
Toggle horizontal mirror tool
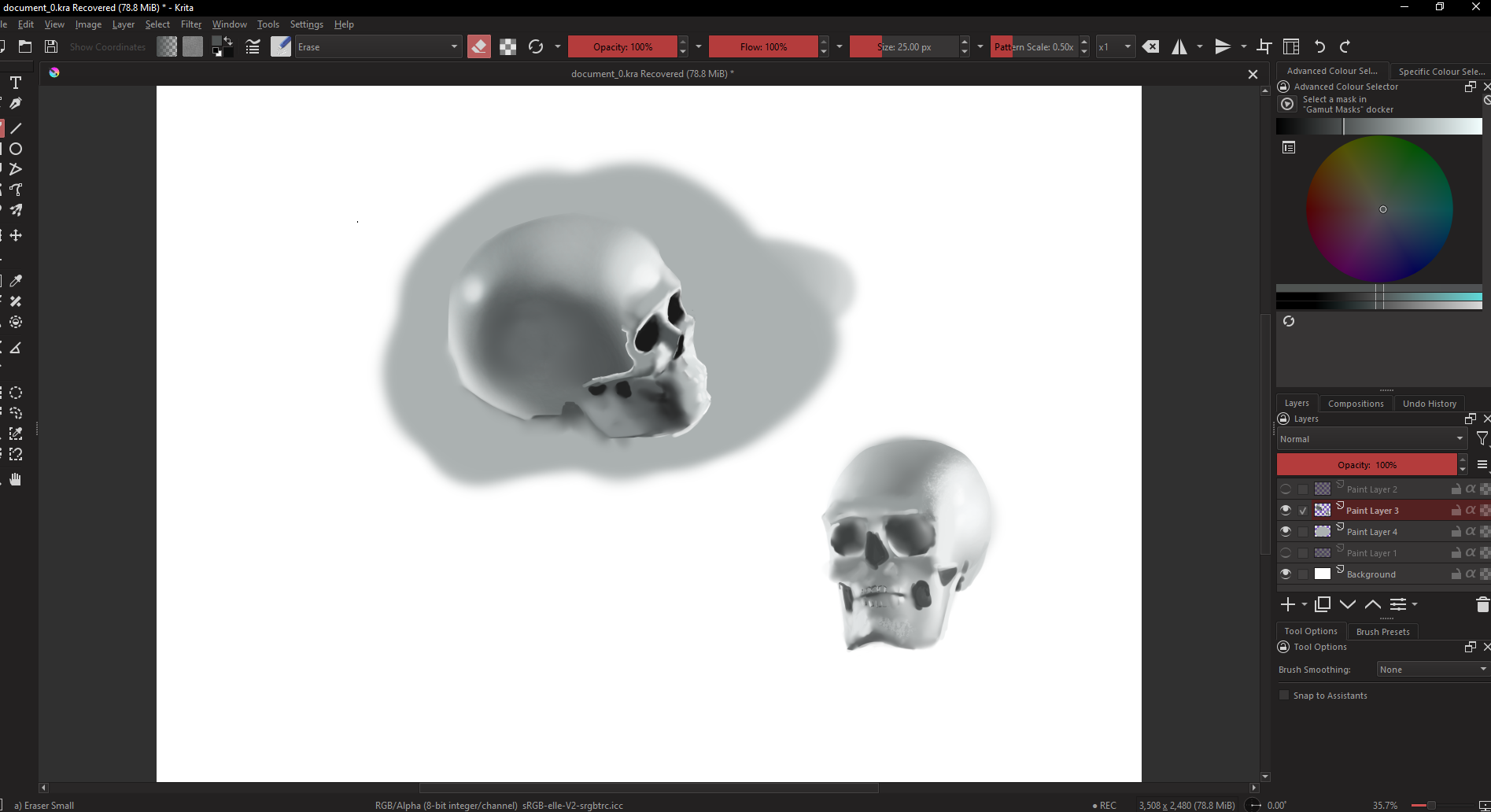coord(1179,46)
